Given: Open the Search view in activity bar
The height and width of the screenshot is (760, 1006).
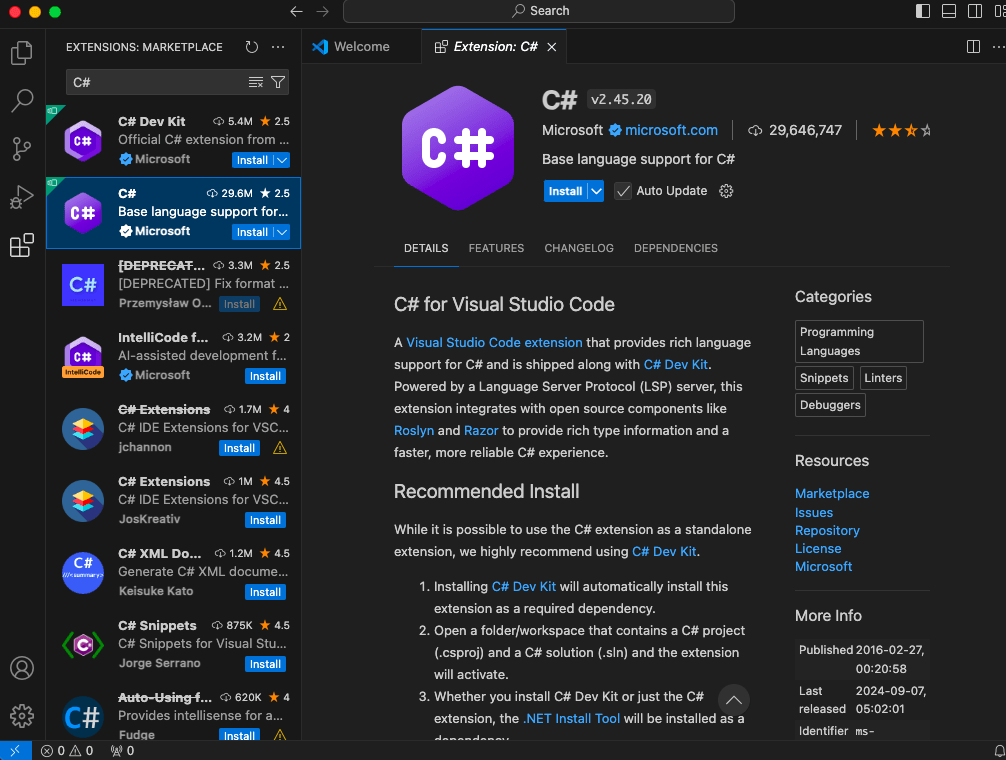Looking at the screenshot, I should [22, 101].
